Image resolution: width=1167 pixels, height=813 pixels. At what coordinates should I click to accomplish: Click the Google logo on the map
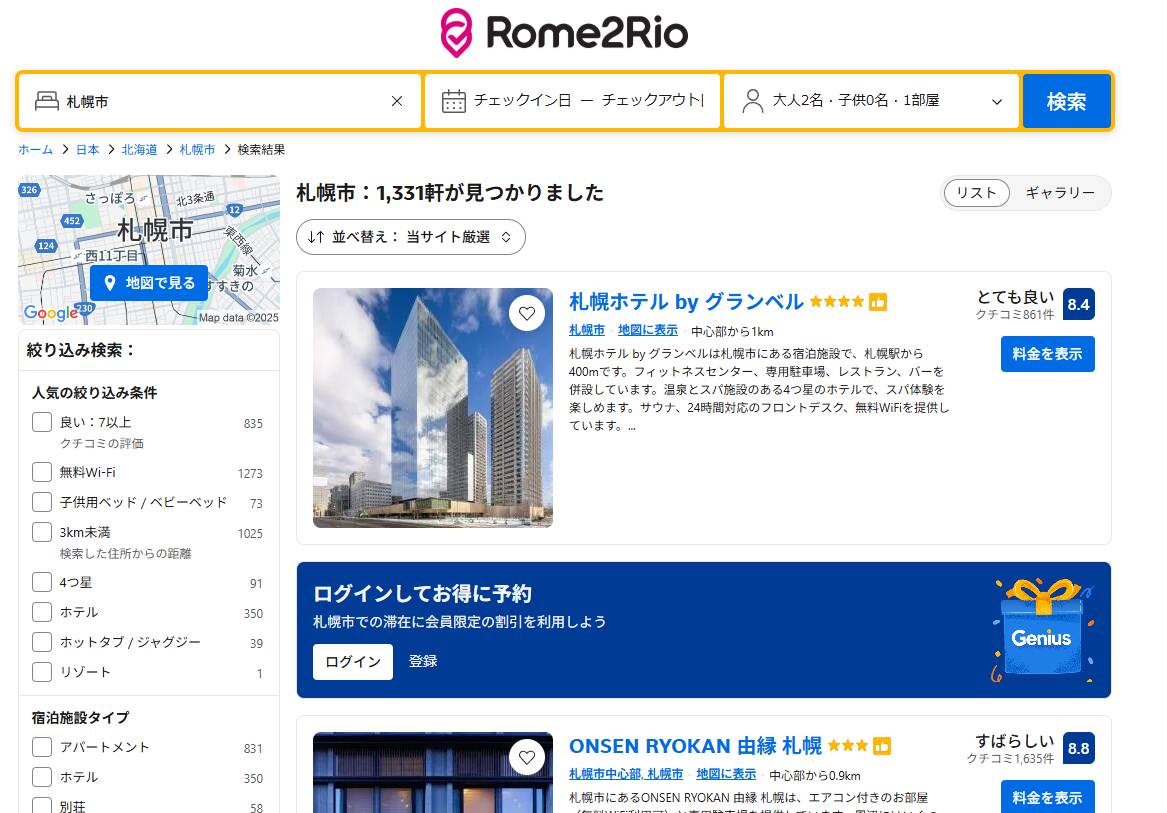[51, 313]
